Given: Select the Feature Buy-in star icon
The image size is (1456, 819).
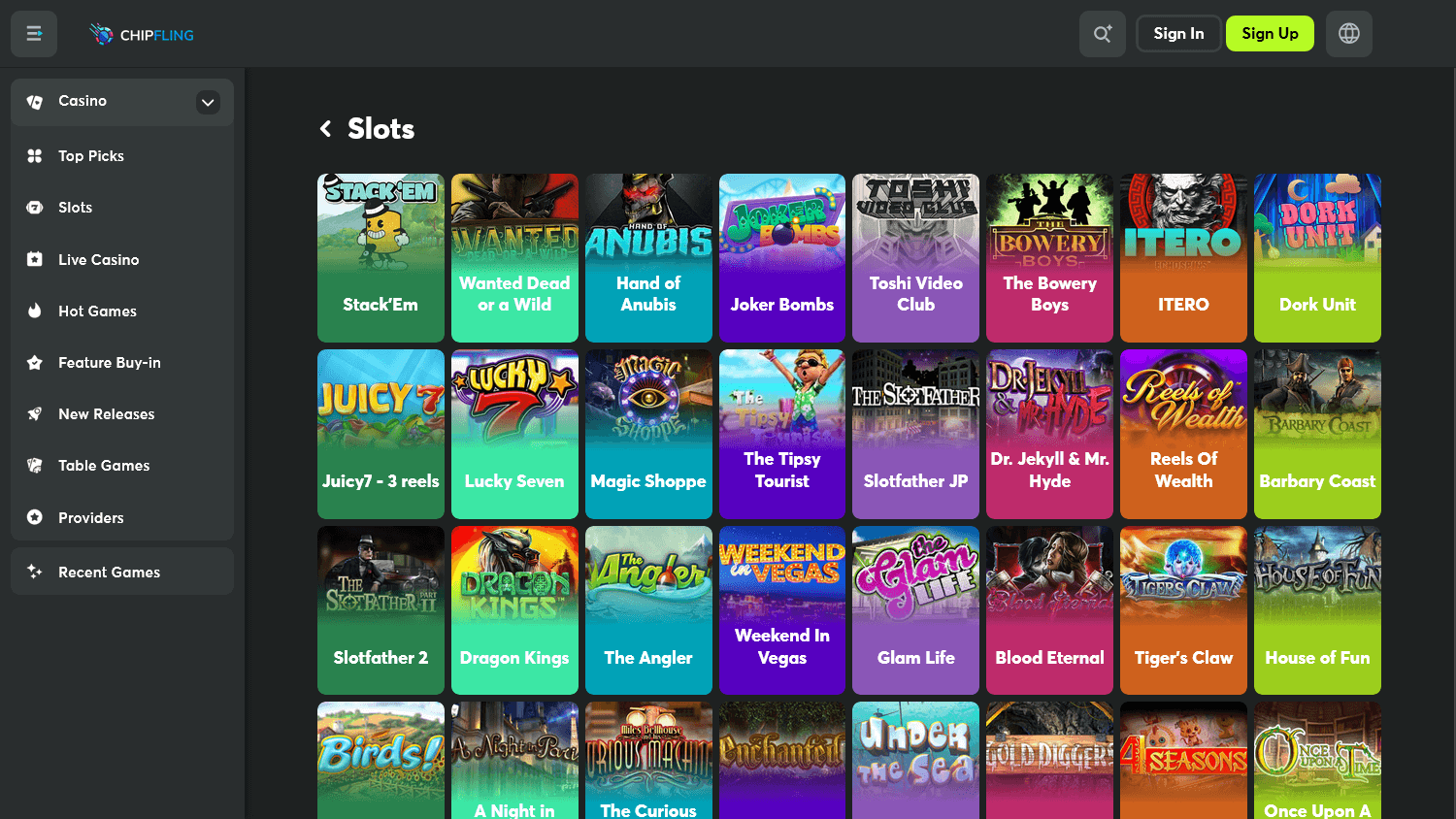Looking at the screenshot, I should (34, 362).
